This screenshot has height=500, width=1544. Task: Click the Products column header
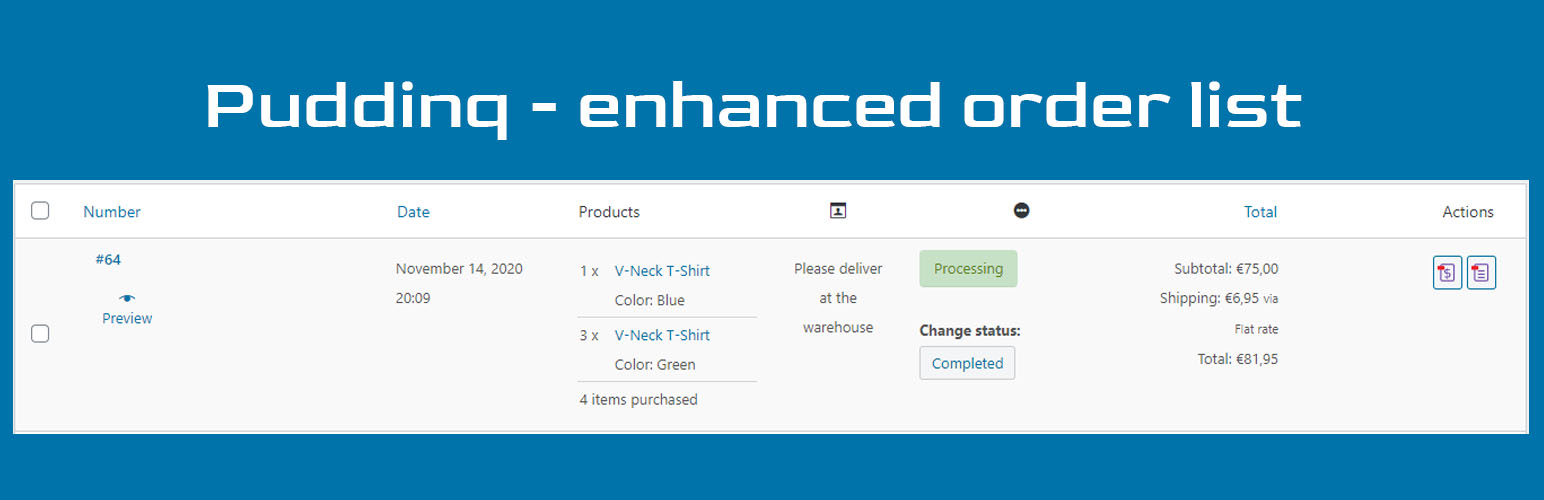609,212
